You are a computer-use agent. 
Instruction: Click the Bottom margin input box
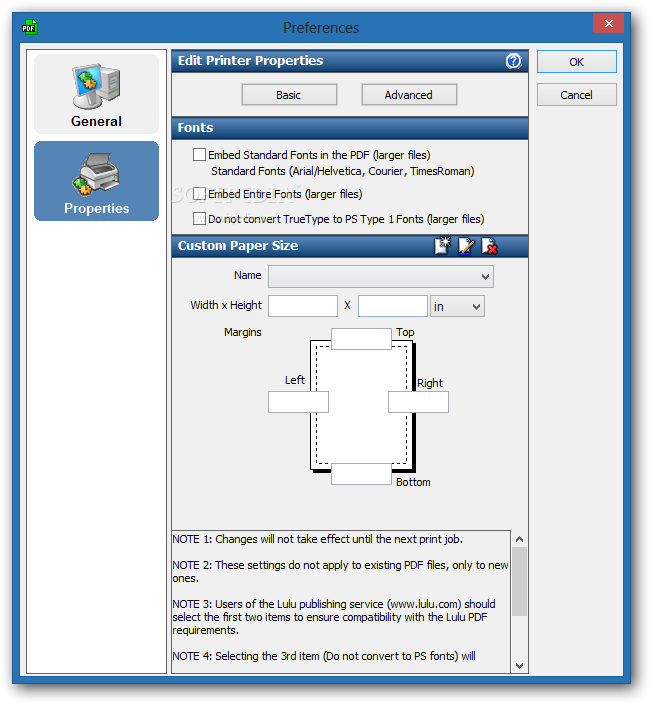tap(361, 474)
